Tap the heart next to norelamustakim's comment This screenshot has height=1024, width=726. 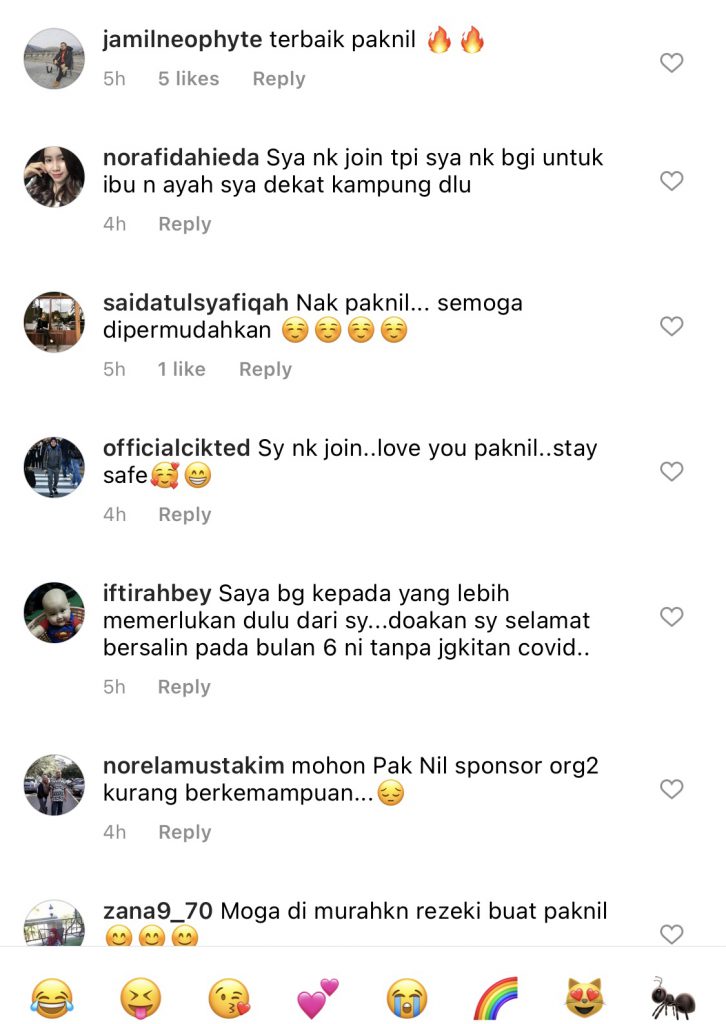tap(671, 789)
